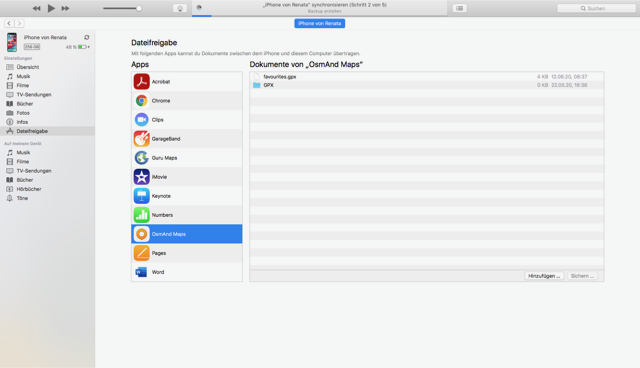Click the iPhone device thumbnail
This screenshot has height=368, width=640.
coord(12,42)
